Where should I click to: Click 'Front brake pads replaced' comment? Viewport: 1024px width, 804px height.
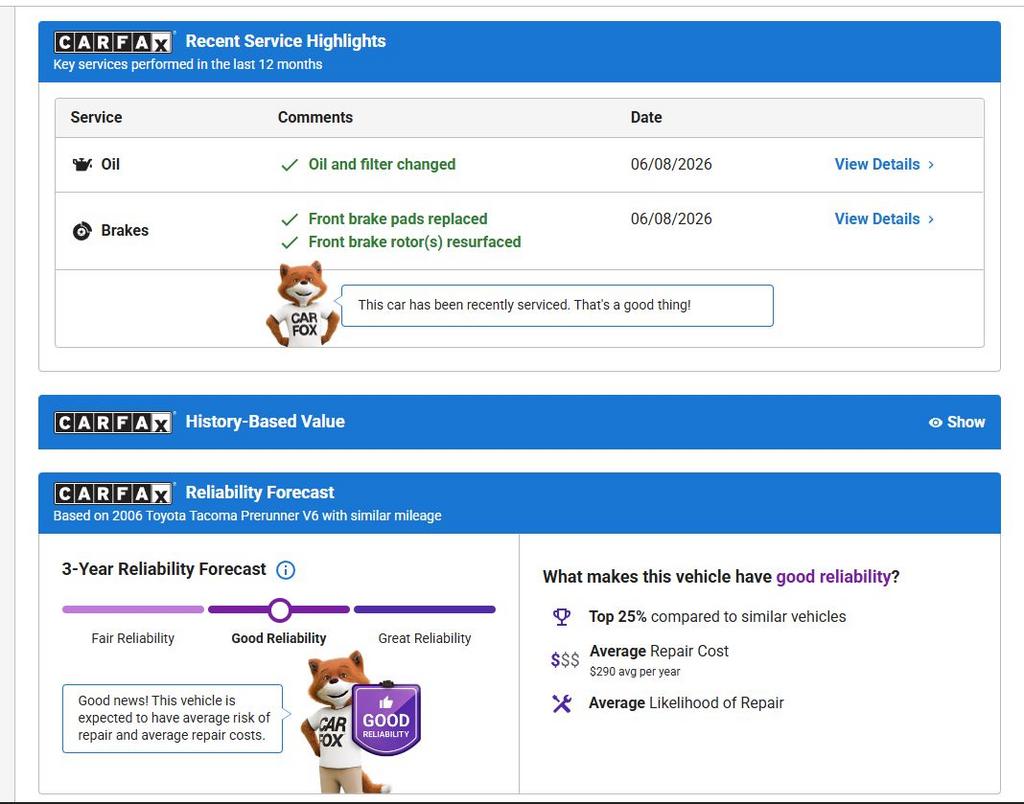tap(398, 219)
